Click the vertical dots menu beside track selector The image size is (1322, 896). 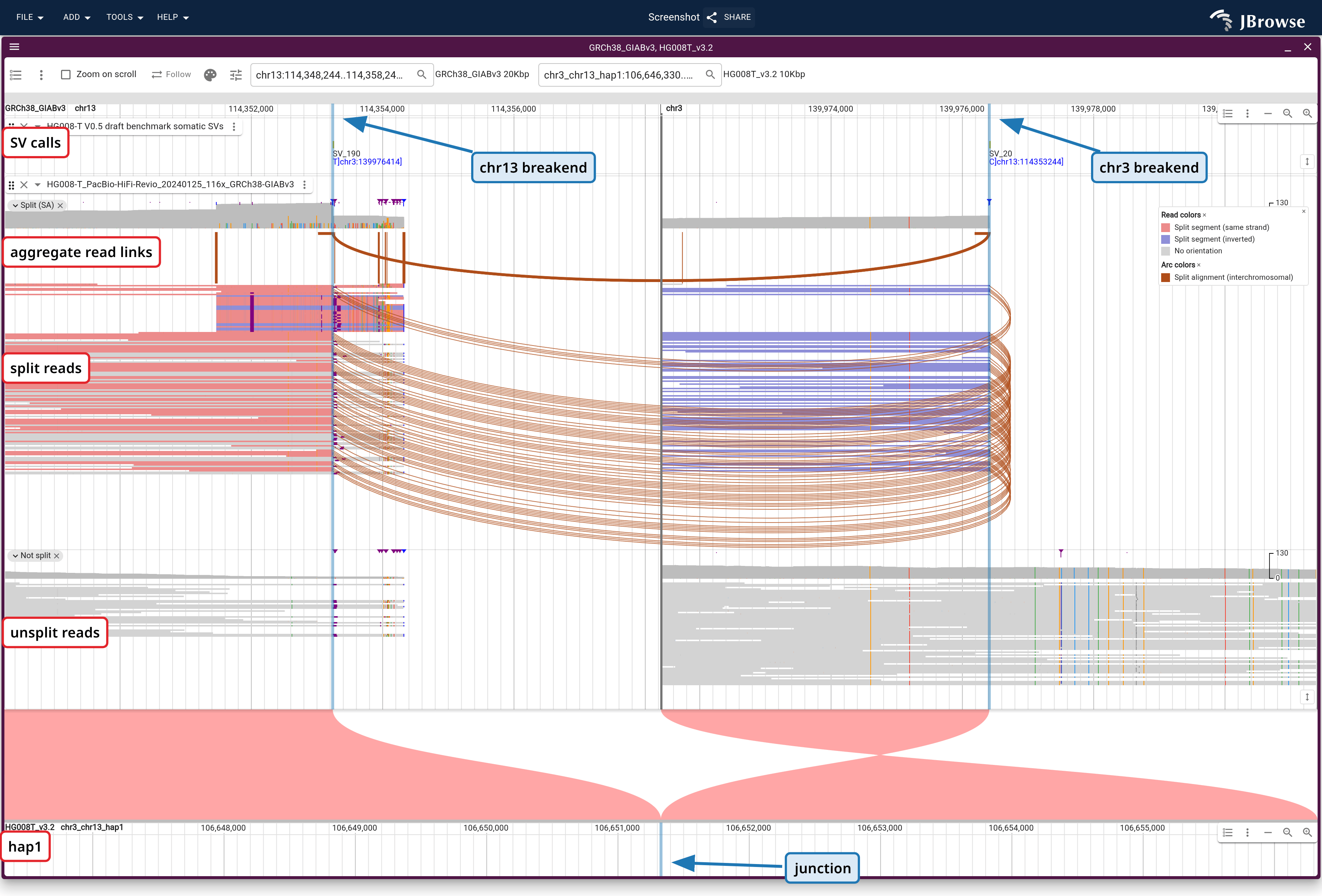[x=41, y=75]
